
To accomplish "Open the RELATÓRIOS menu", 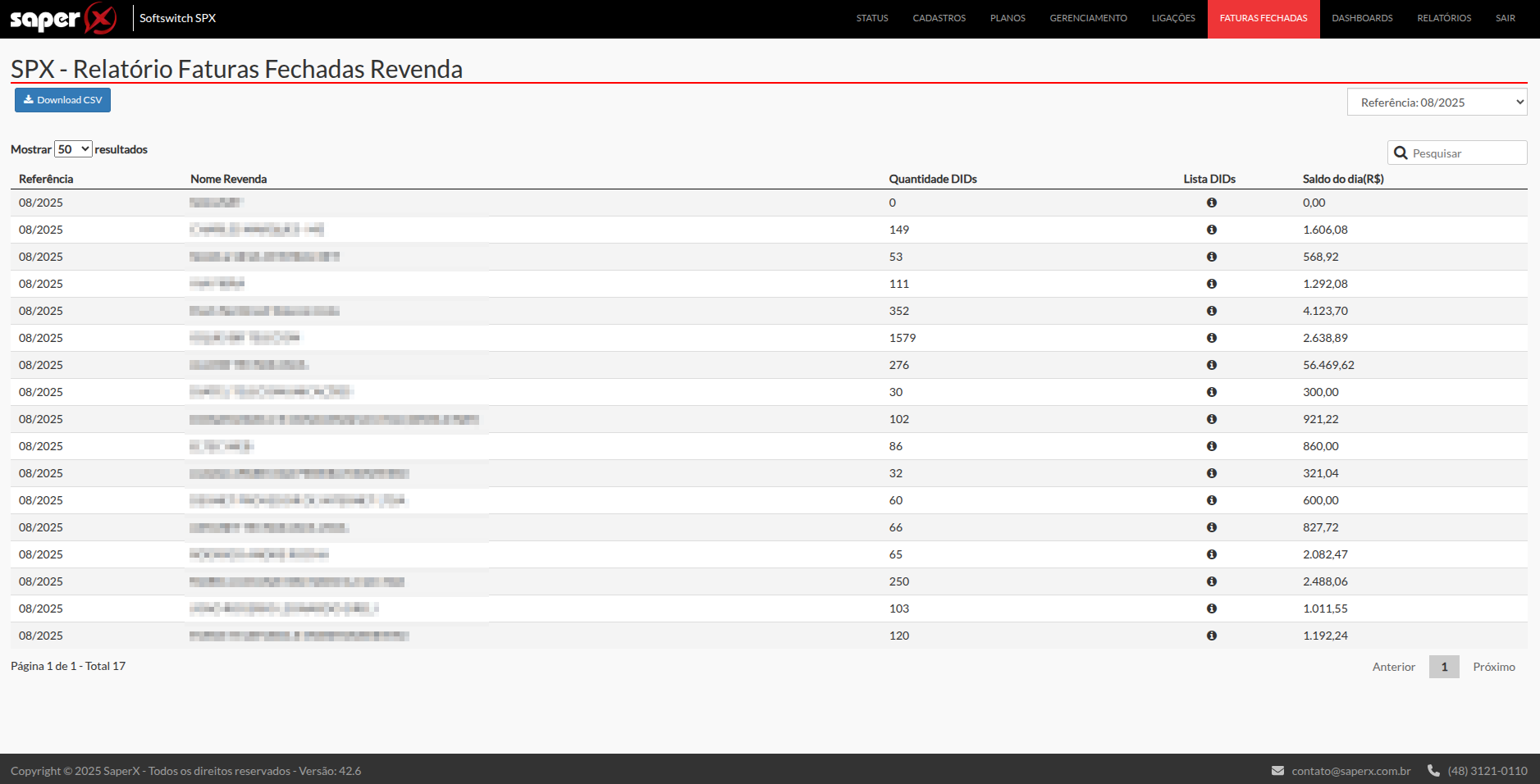I will coord(1444,18).
